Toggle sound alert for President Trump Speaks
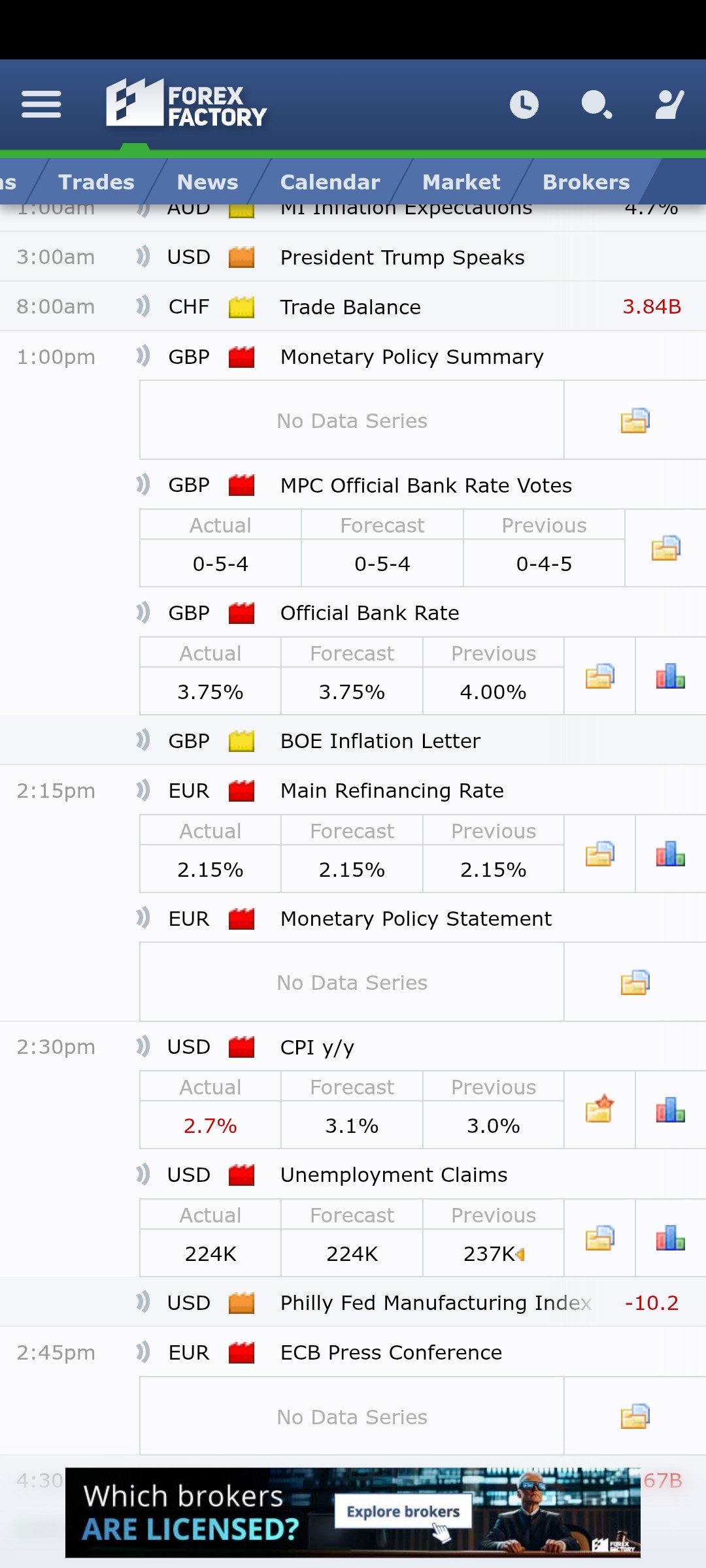 pyautogui.click(x=143, y=257)
